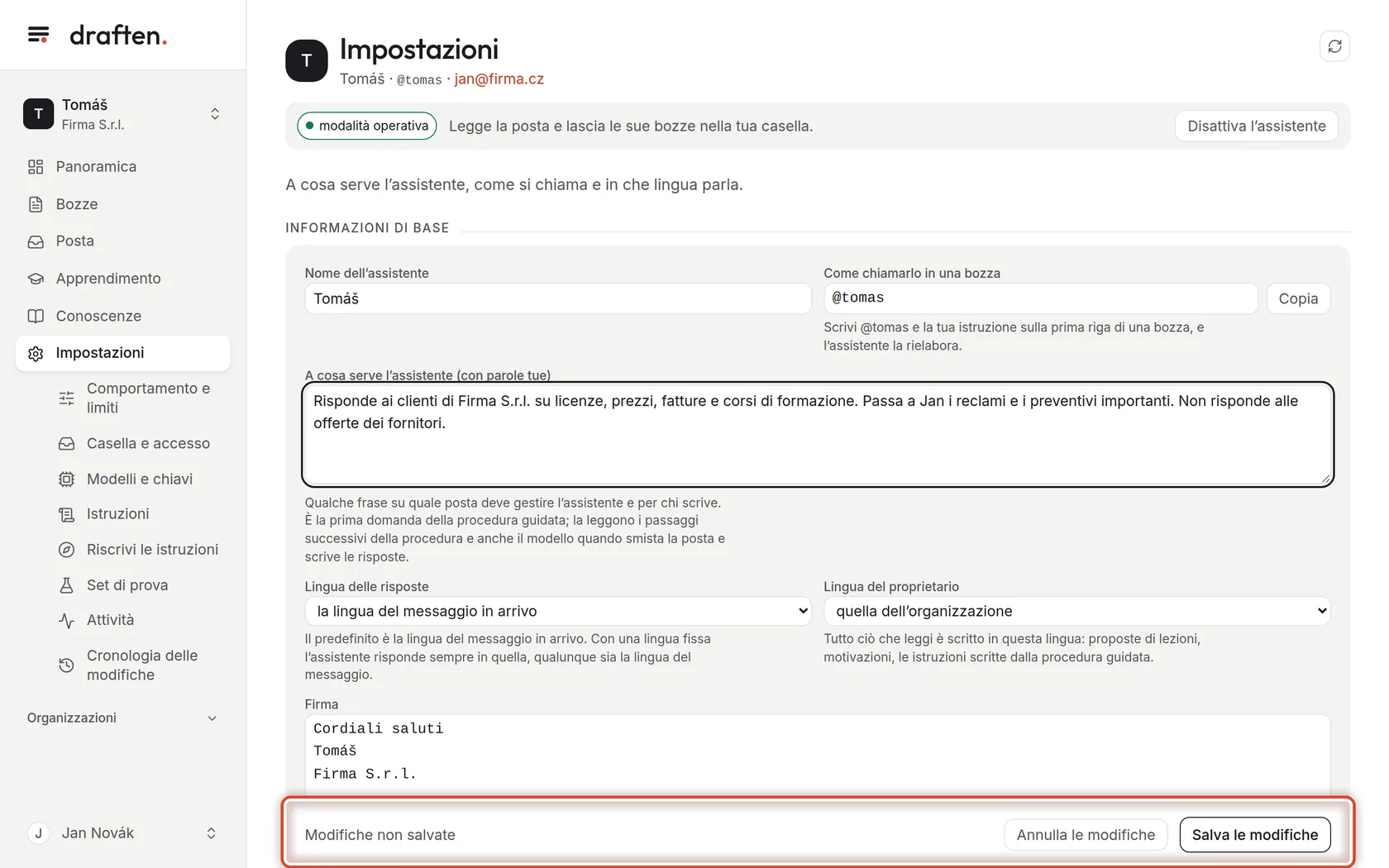Click Salva le modifiche button
The image size is (1389, 868).
[1254, 834]
